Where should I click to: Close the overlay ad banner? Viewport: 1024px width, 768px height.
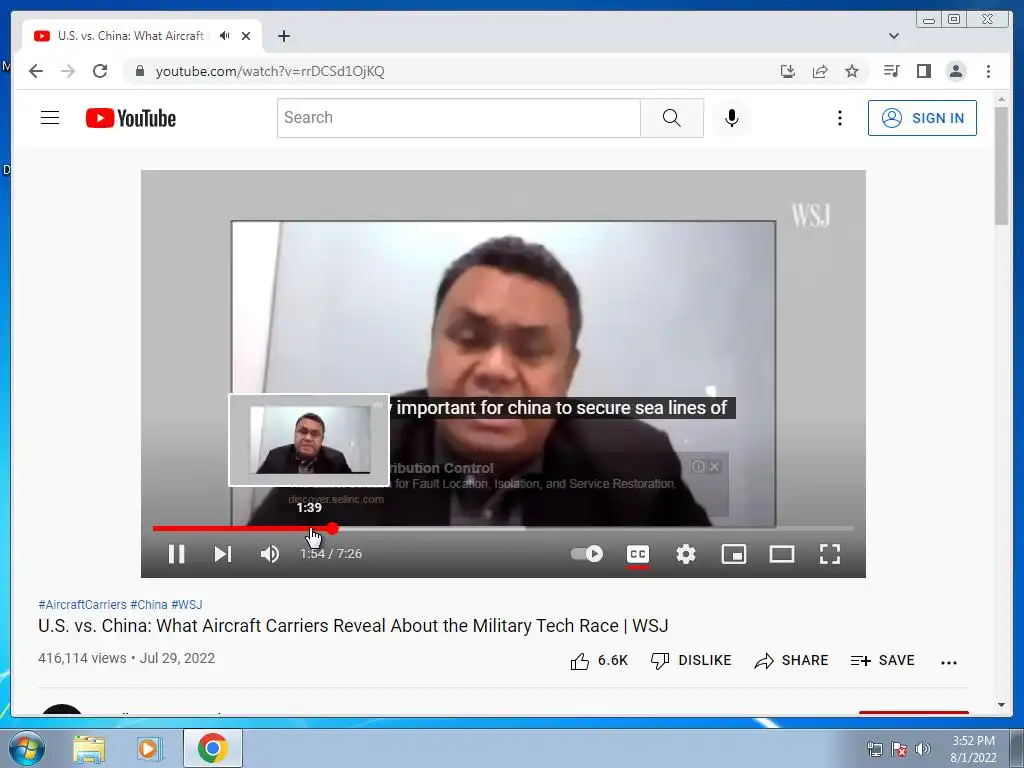point(714,466)
